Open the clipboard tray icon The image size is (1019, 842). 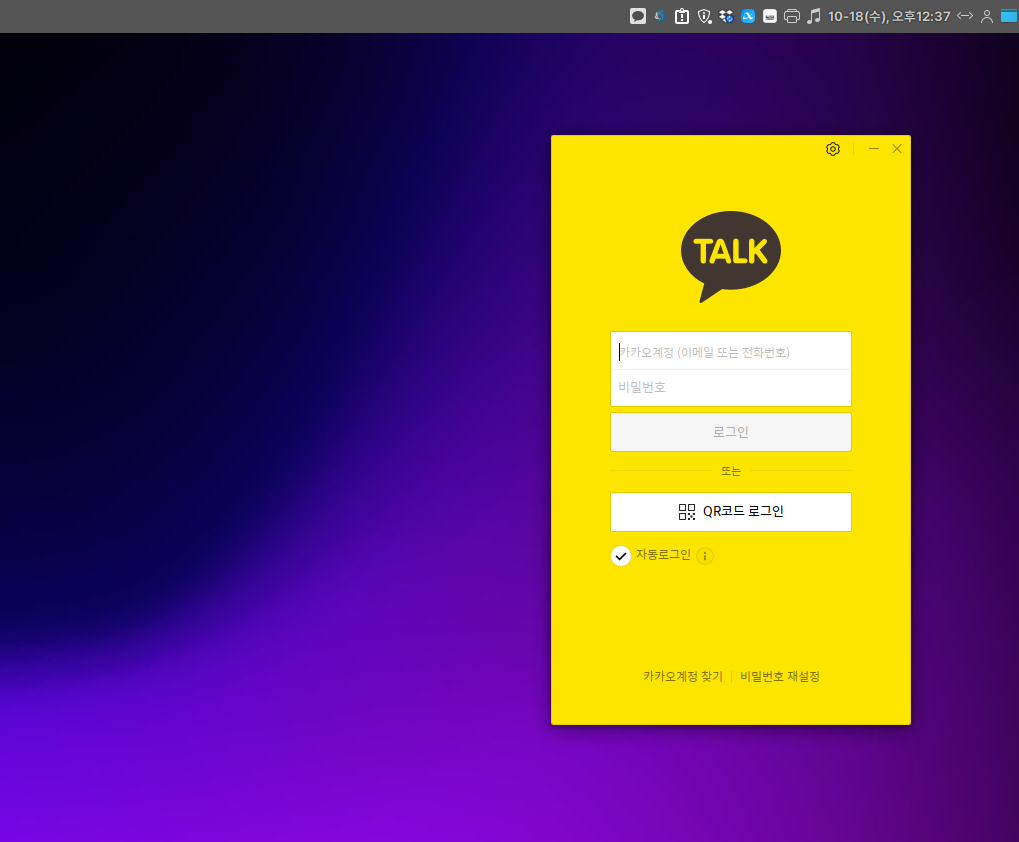[682, 16]
